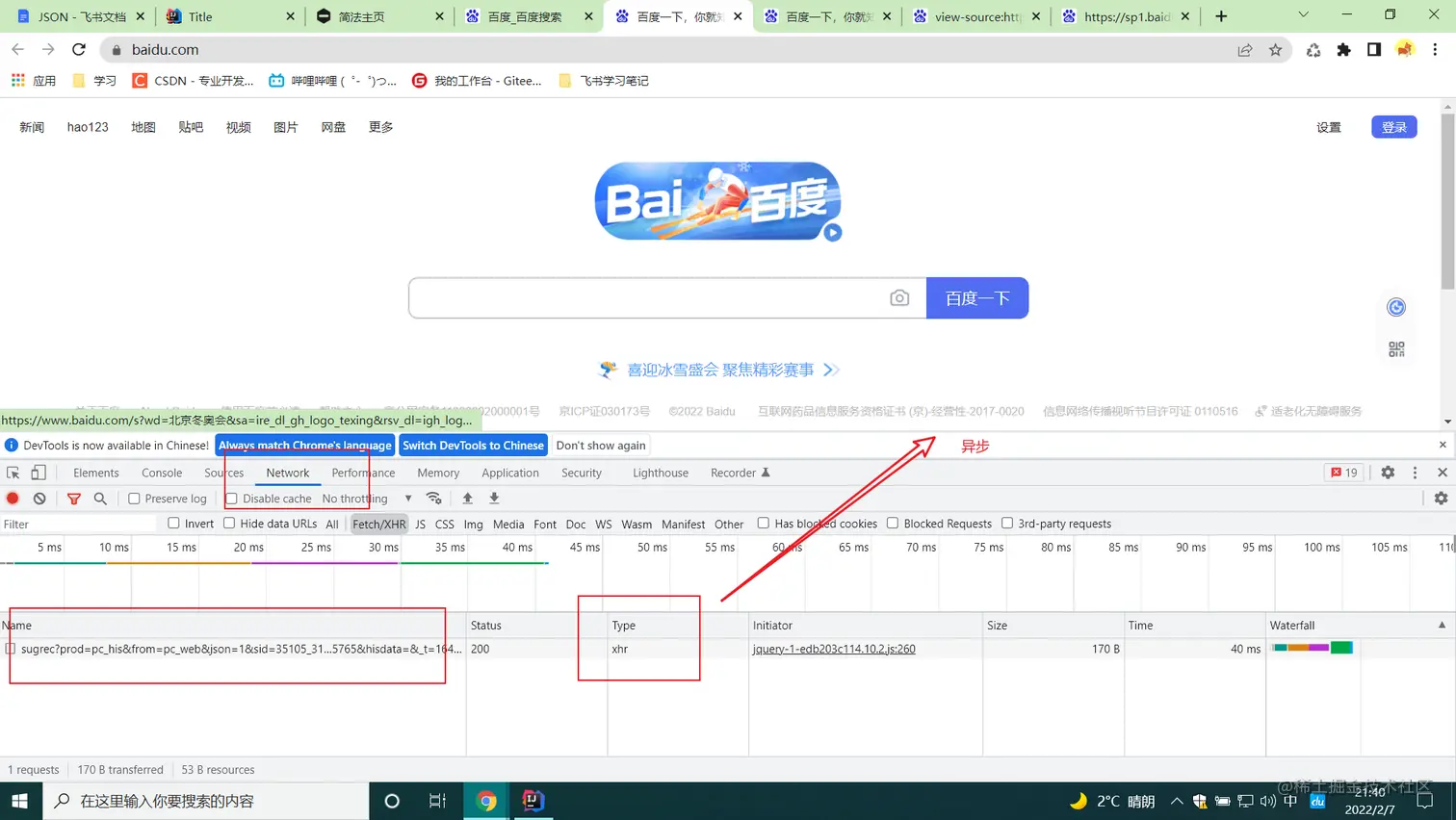Toggle the network filter funnel icon

pyautogui.click(x=74, y=499)
